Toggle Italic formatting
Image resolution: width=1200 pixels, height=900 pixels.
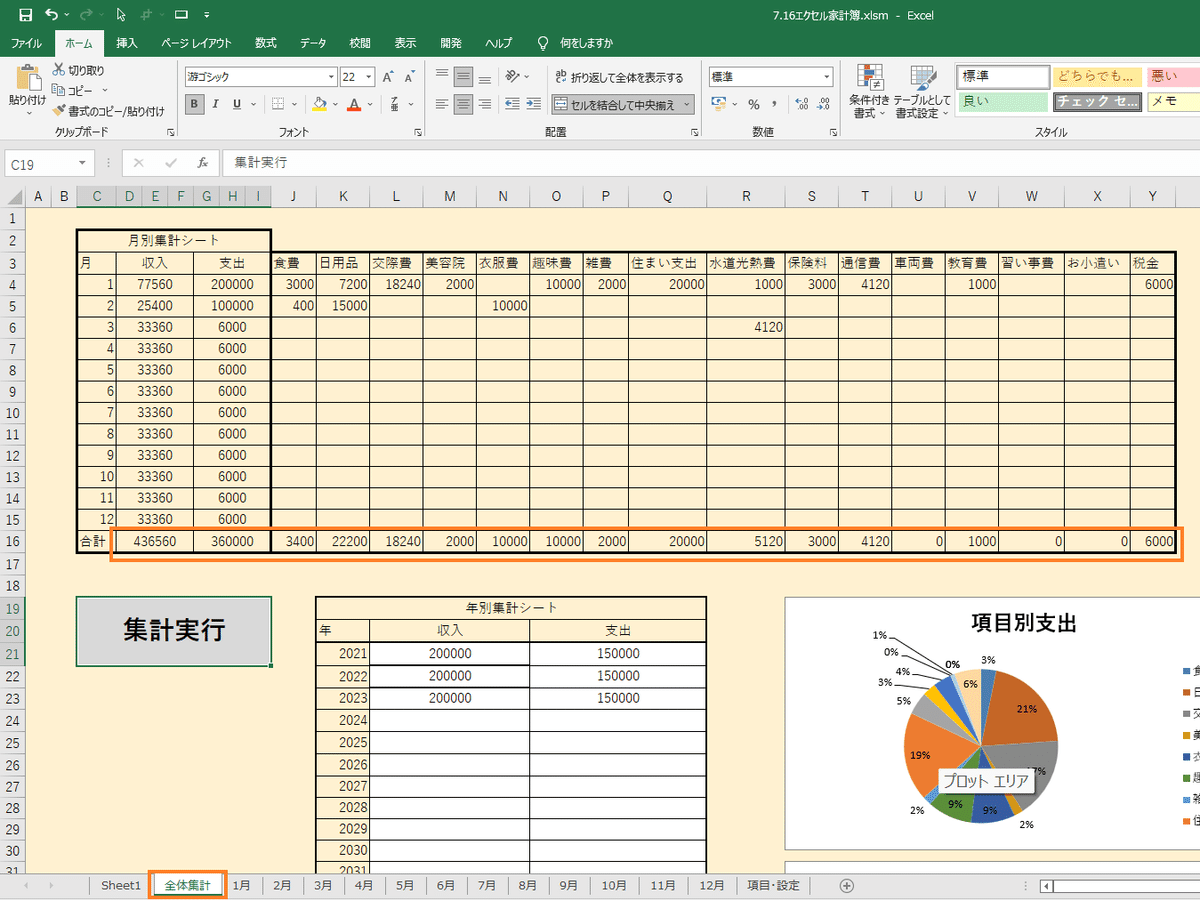[x=216, y=104]
